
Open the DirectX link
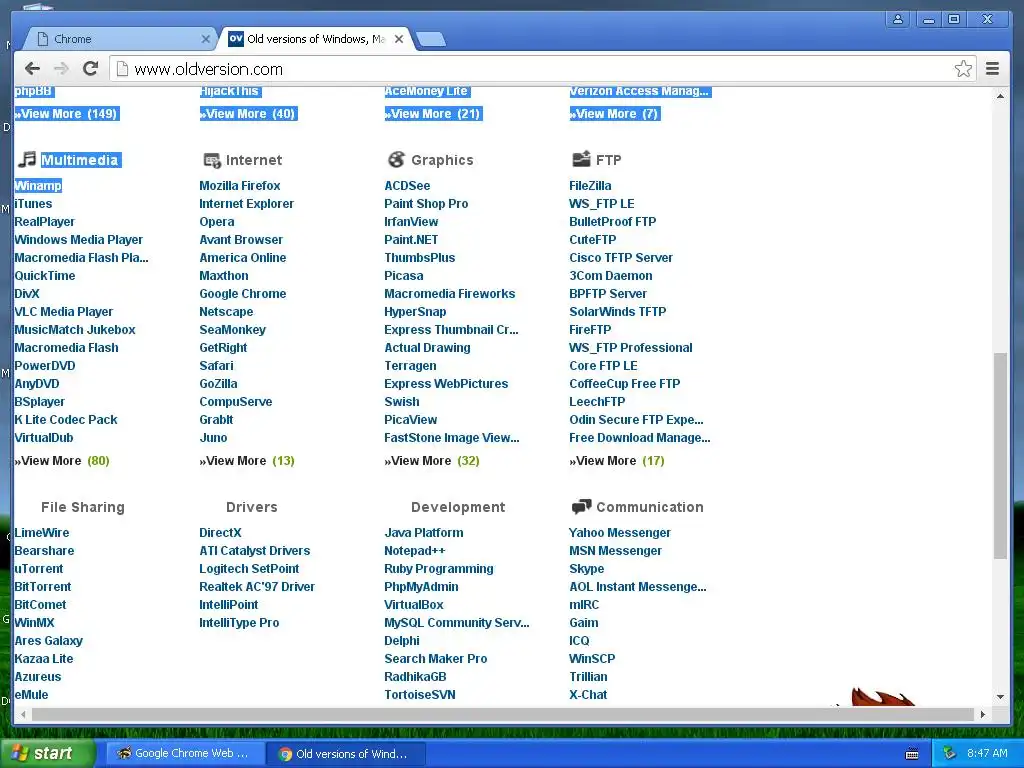pyautogui.click(x=220, y=533)
